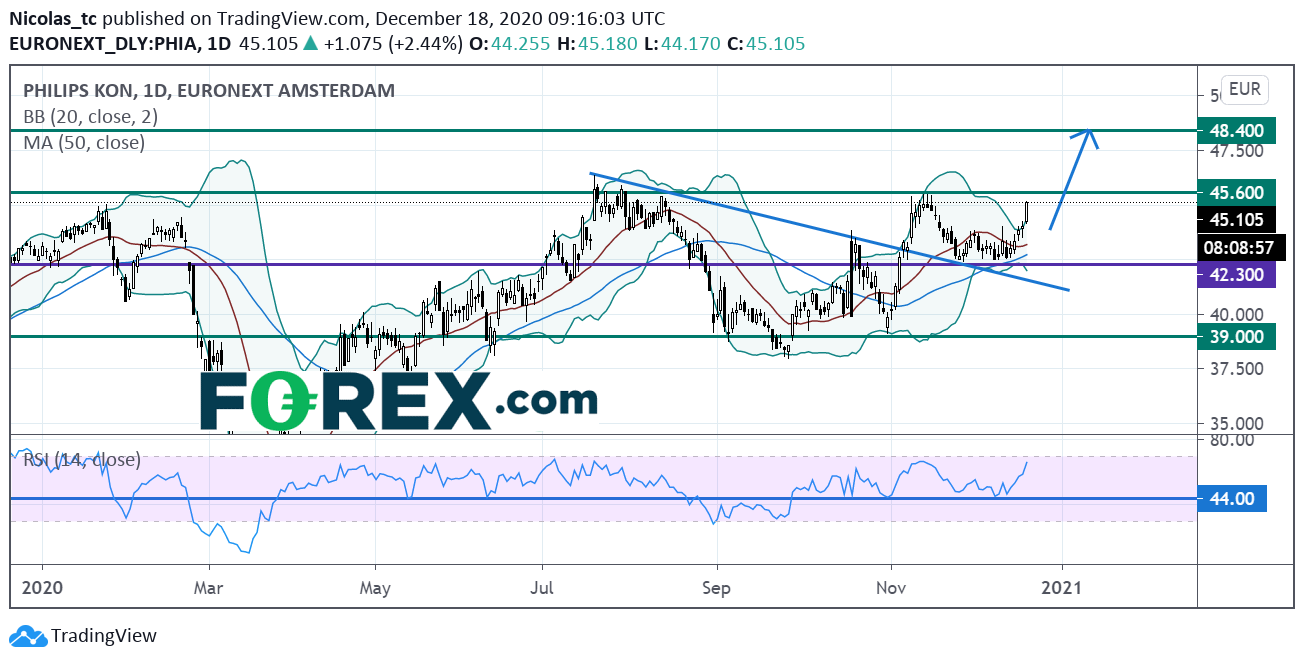The width and height of the screenshot is (1304, 663).
Task: Click the green up-triangle beside 45.105
Action: coord(311,44)
